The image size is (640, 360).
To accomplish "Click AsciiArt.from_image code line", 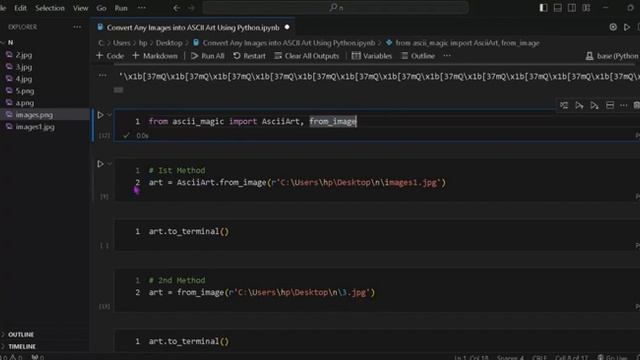I will [297, 182].
